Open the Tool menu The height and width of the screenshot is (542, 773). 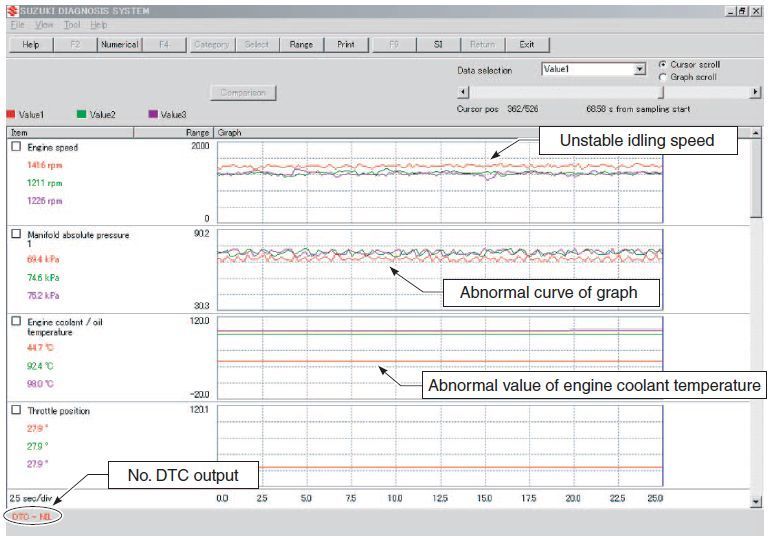click(72, 25)
